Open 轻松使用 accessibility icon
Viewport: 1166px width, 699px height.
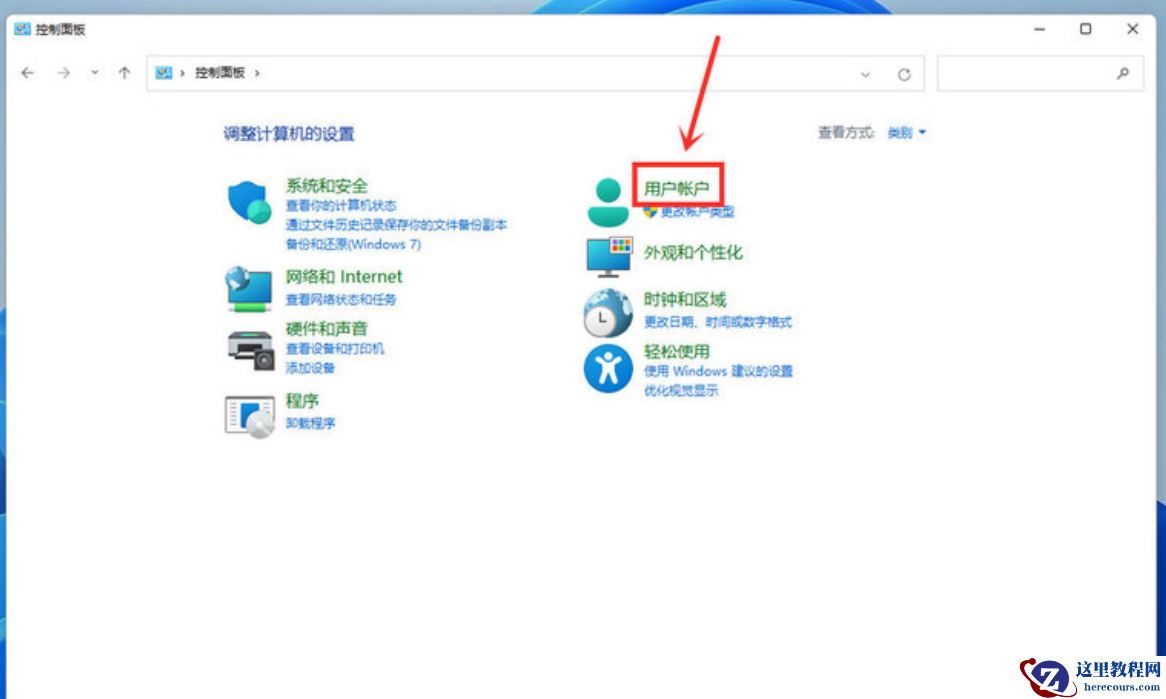tap(606, 367)
